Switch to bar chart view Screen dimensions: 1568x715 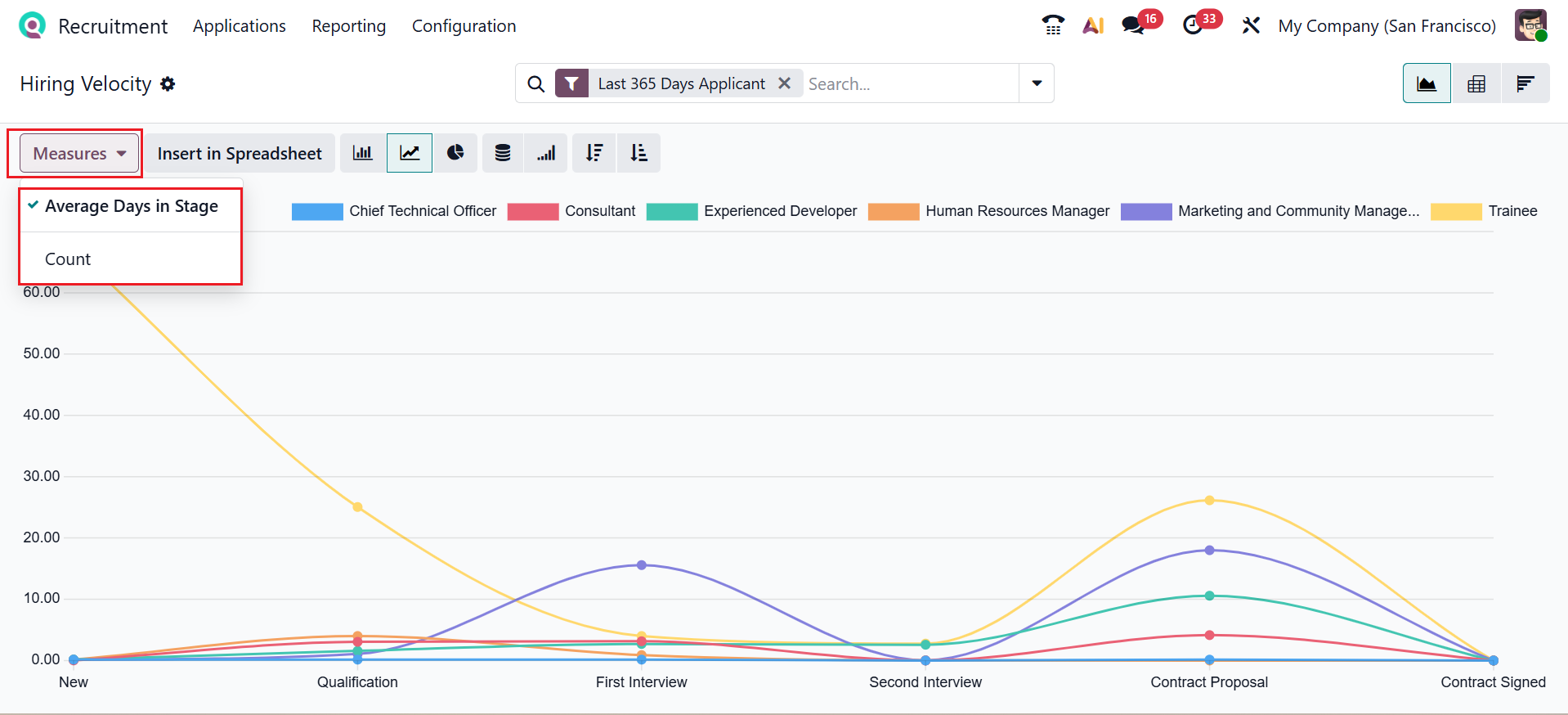(362, 153)
